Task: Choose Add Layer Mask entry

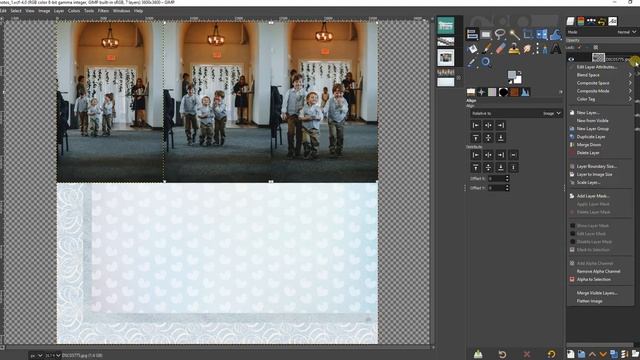Action: (593, 196)
